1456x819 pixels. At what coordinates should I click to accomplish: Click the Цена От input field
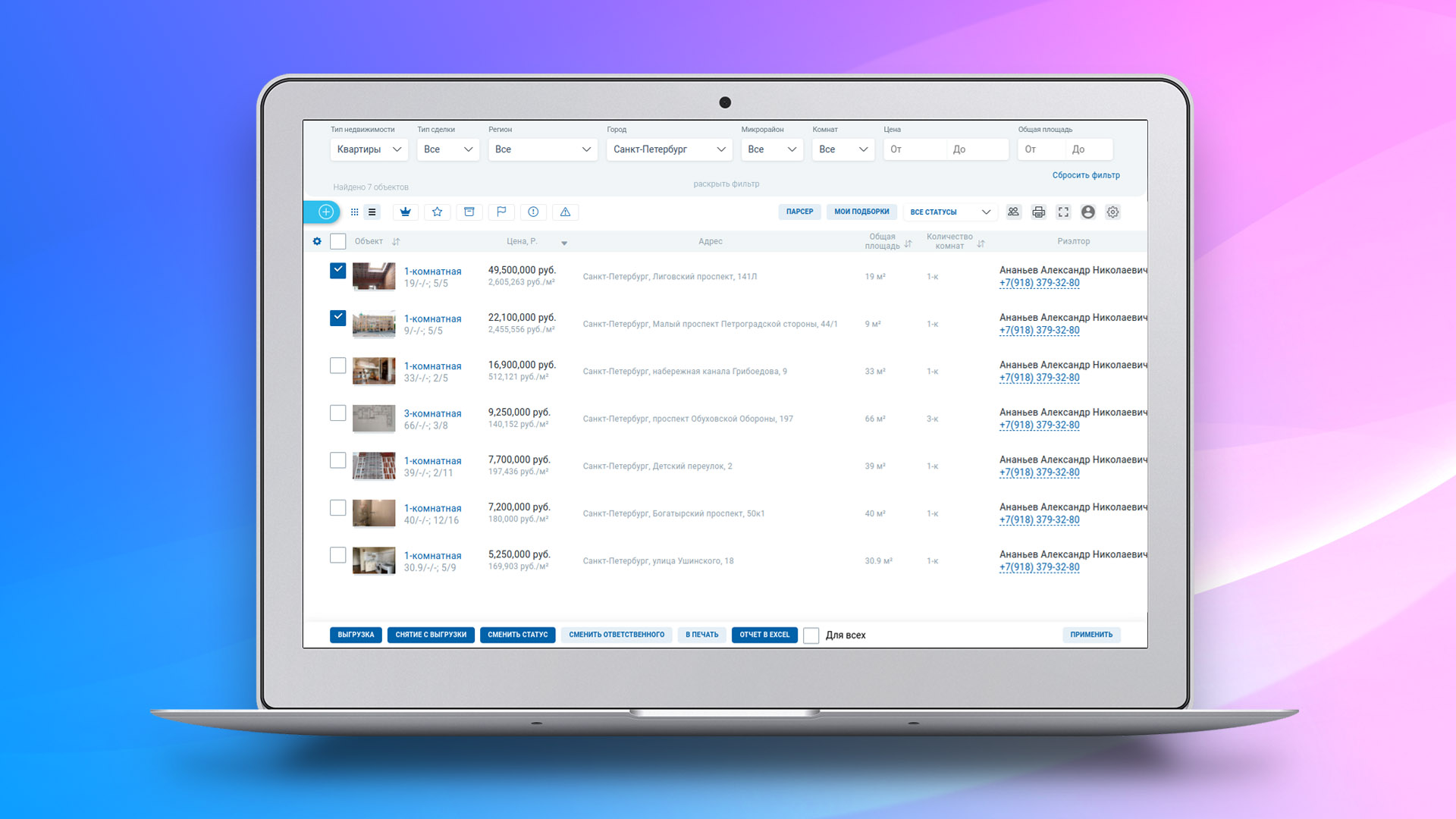pyautogui.click(x=915, y=149)
